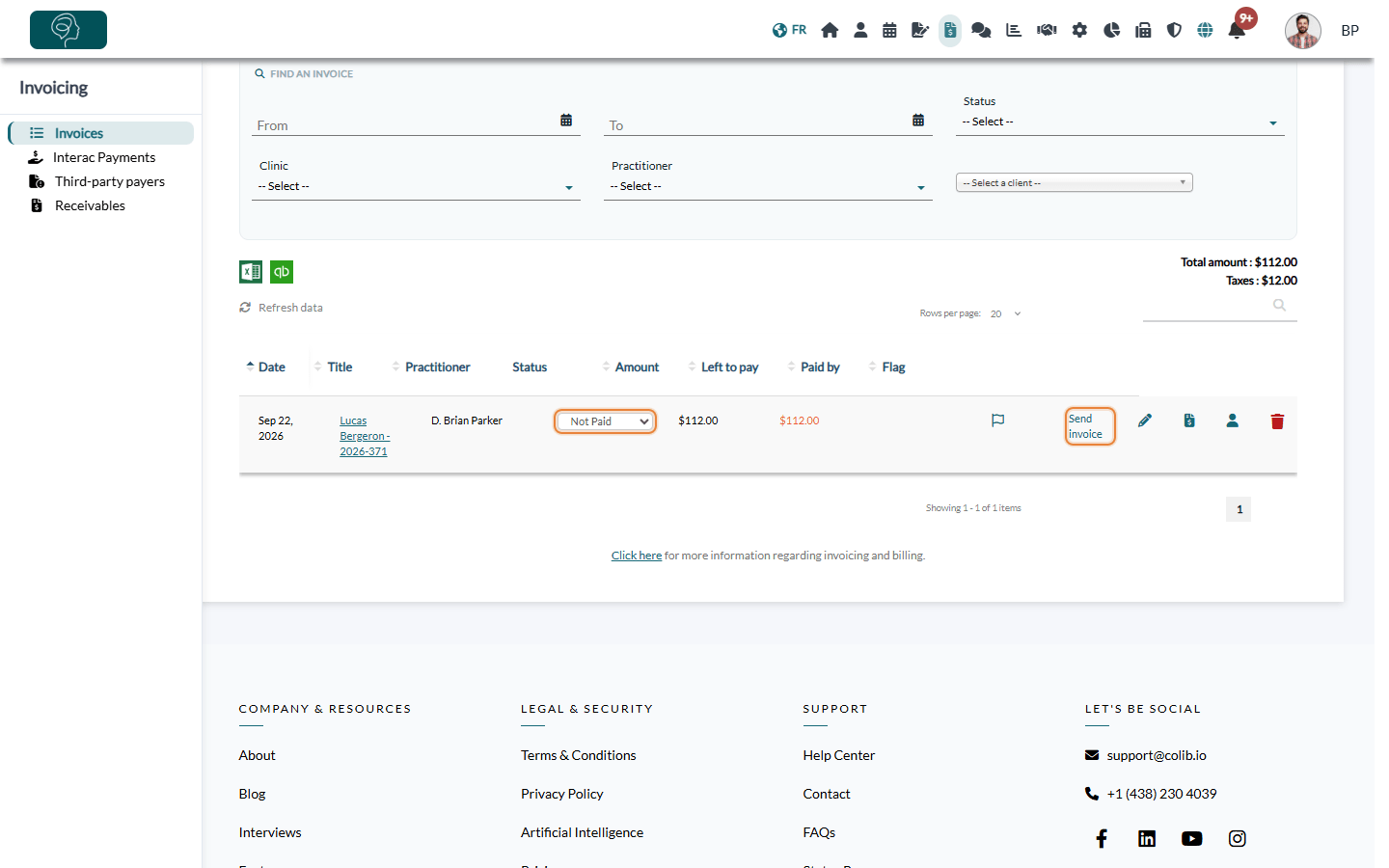Follow the Click here billing info link

tap(637, 556)
